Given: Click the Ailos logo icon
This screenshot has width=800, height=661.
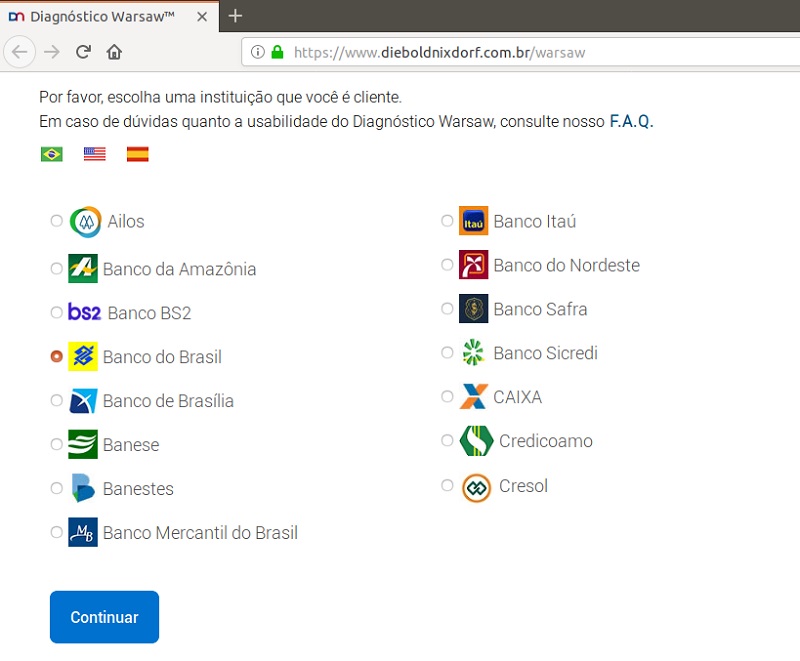Looking at the screenshot, I should pos(86,222).
